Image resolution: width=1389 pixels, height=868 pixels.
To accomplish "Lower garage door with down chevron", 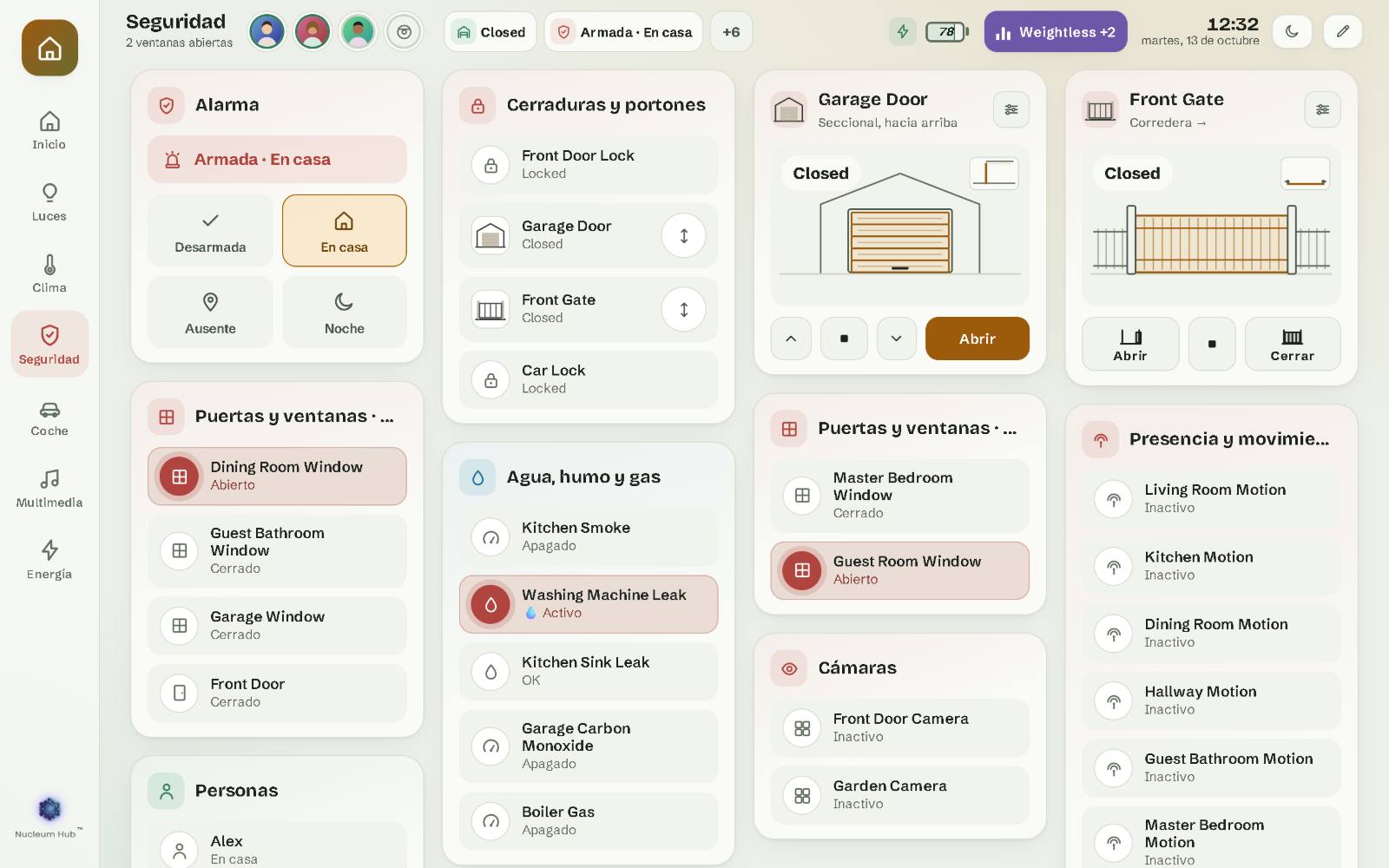I will 897,339.
